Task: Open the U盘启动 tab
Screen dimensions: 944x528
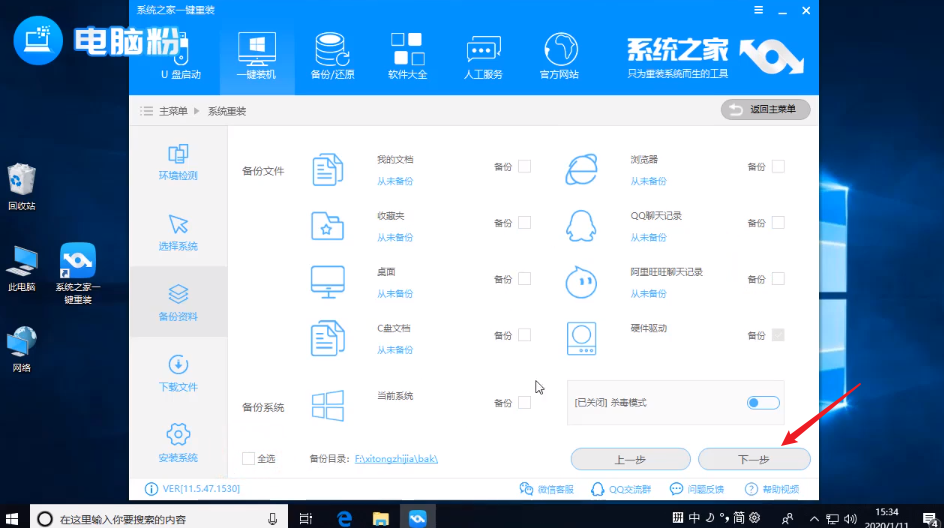Action: (181, 57)
